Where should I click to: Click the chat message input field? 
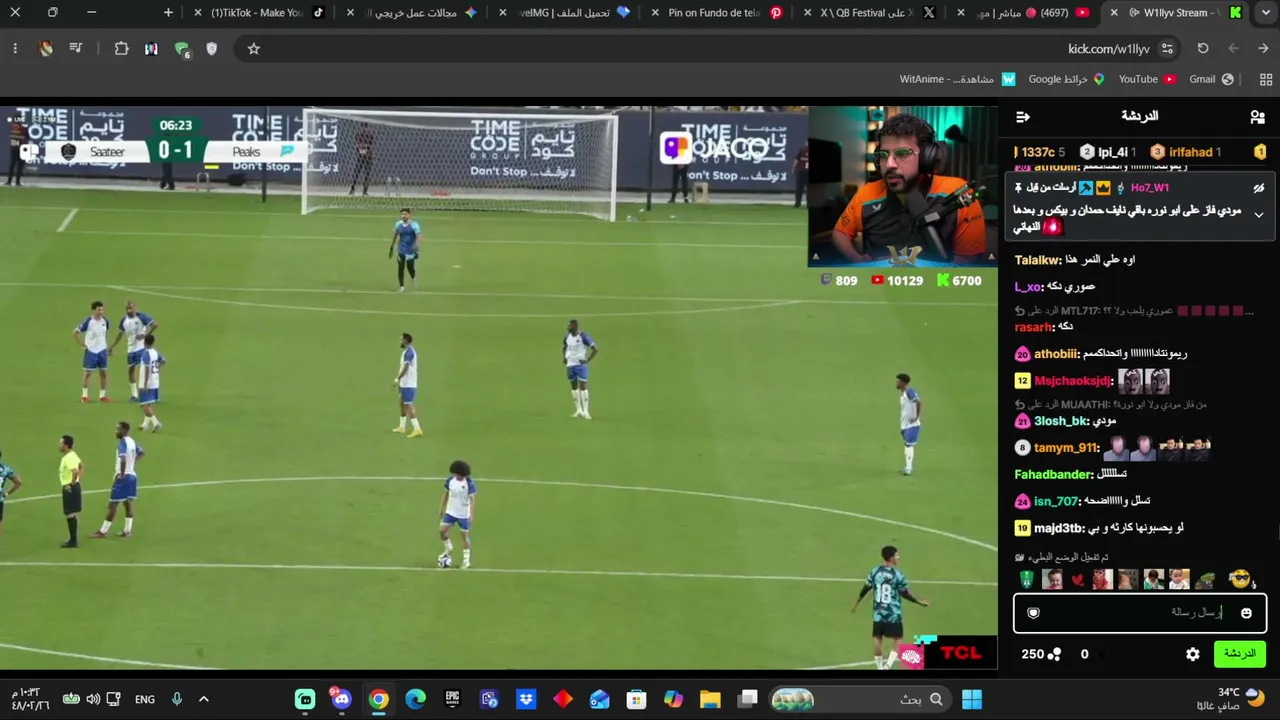click(1140, 613)
